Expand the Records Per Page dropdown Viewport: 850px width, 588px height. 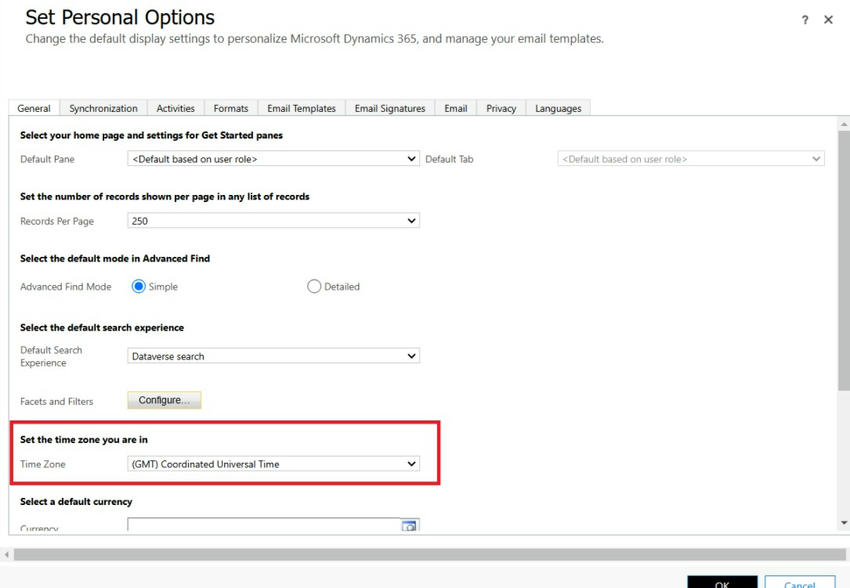(271, 220)
